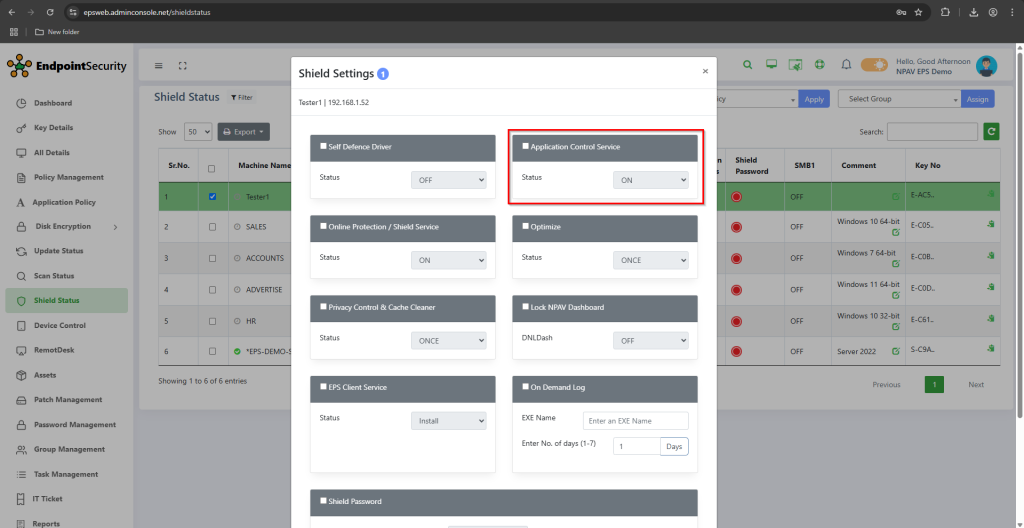
Task: Enable the Application Control Service checkbox
Action: 526,146
